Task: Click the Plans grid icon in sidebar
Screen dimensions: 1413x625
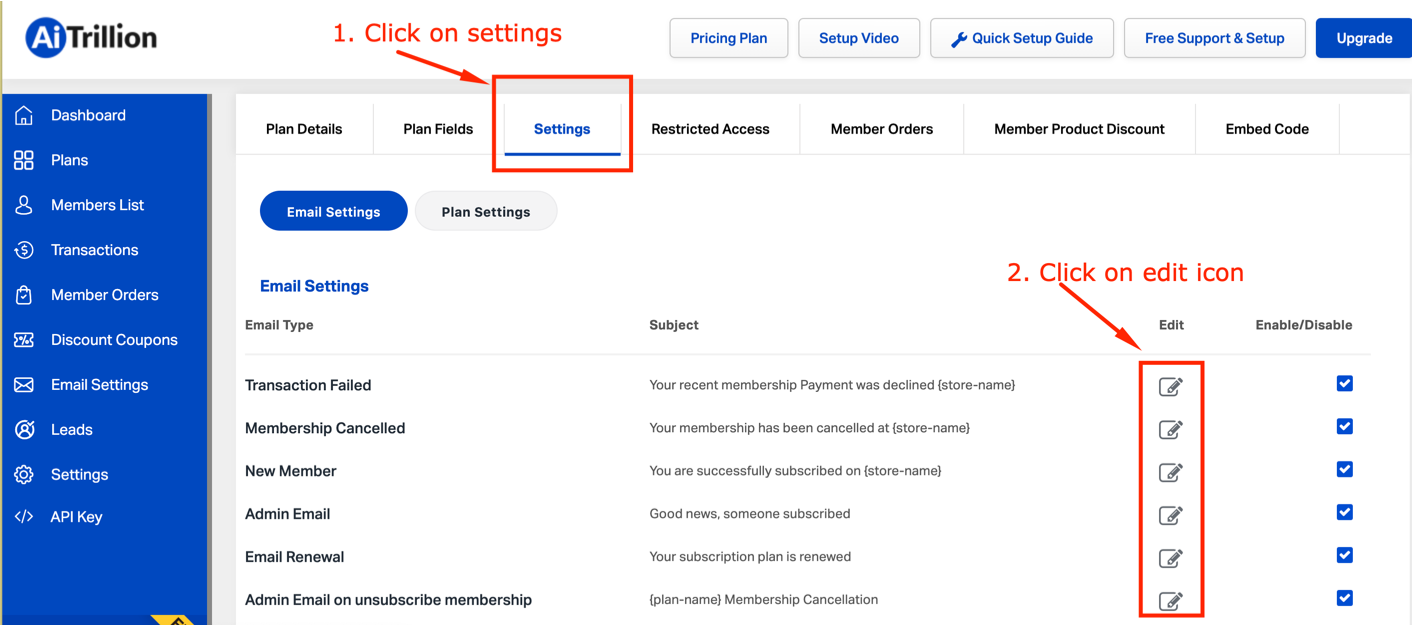Action: pyautogui.click(x=24, y=160)
